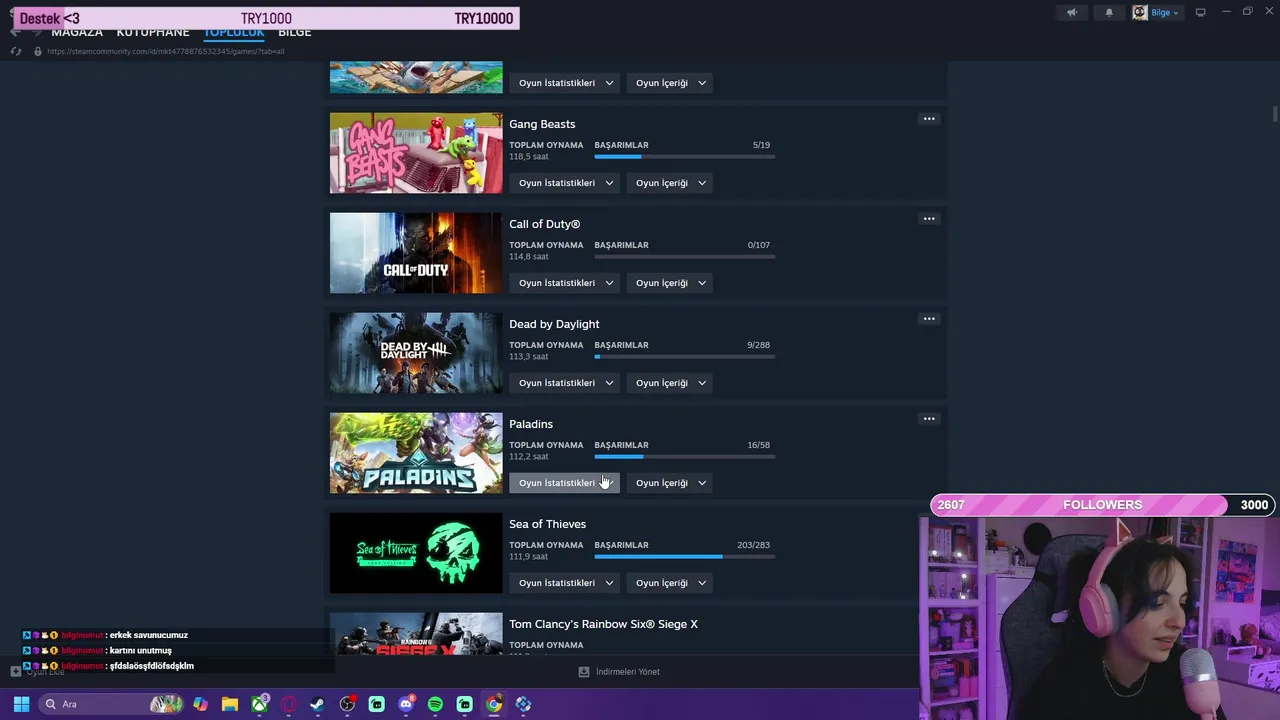Open the Dead by Daylight three-dot options menu
This screenshot has width=1280, height=720.
[929, 319]
